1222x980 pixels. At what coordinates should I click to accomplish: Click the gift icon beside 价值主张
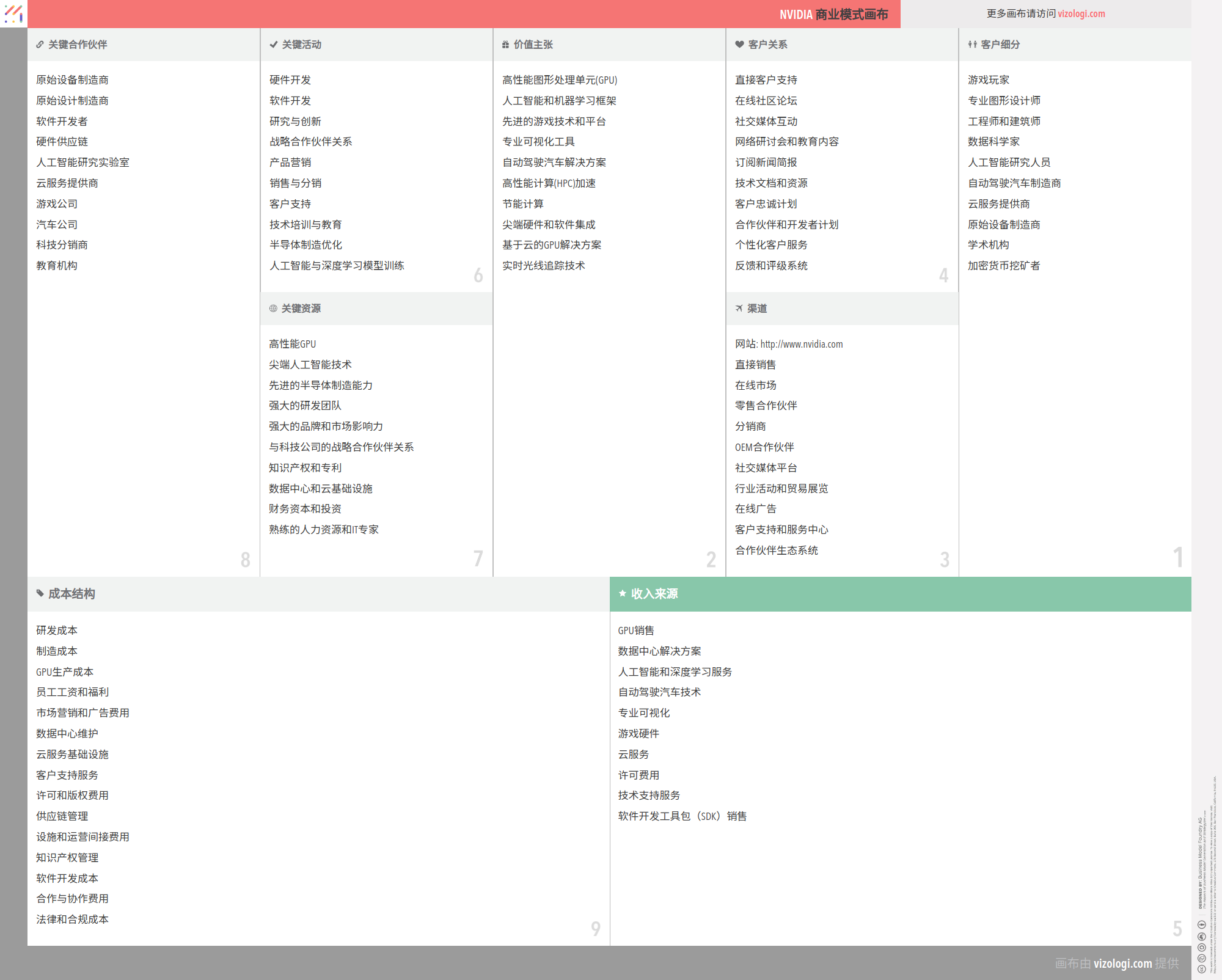[505, 45]
